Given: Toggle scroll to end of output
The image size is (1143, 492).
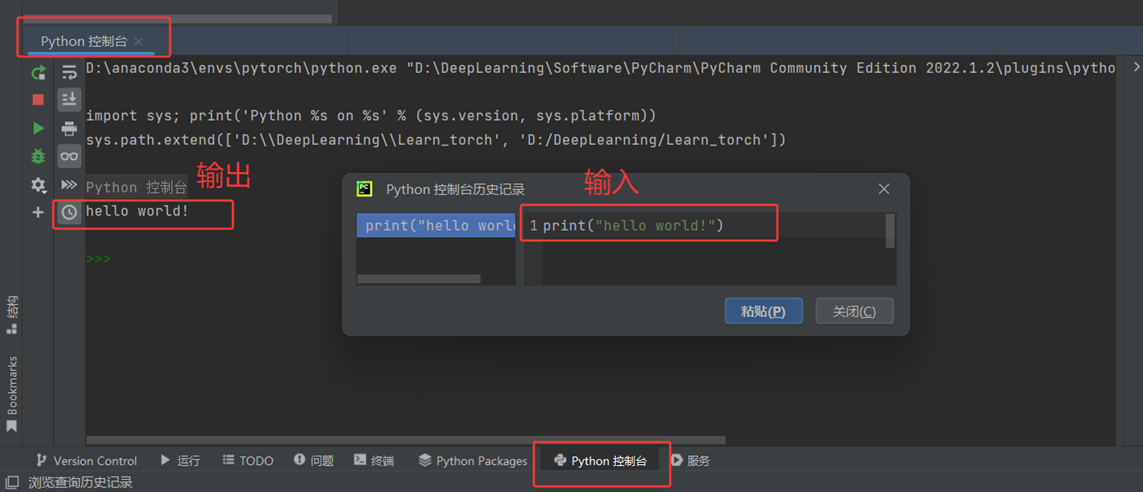Looking at the screenshot, I should pos(69,99).
